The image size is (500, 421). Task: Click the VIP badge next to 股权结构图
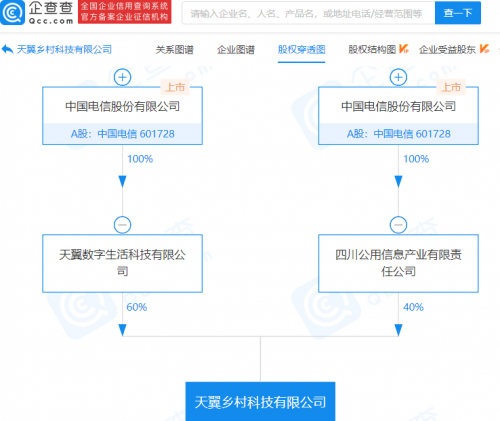(x=404, y=49)
